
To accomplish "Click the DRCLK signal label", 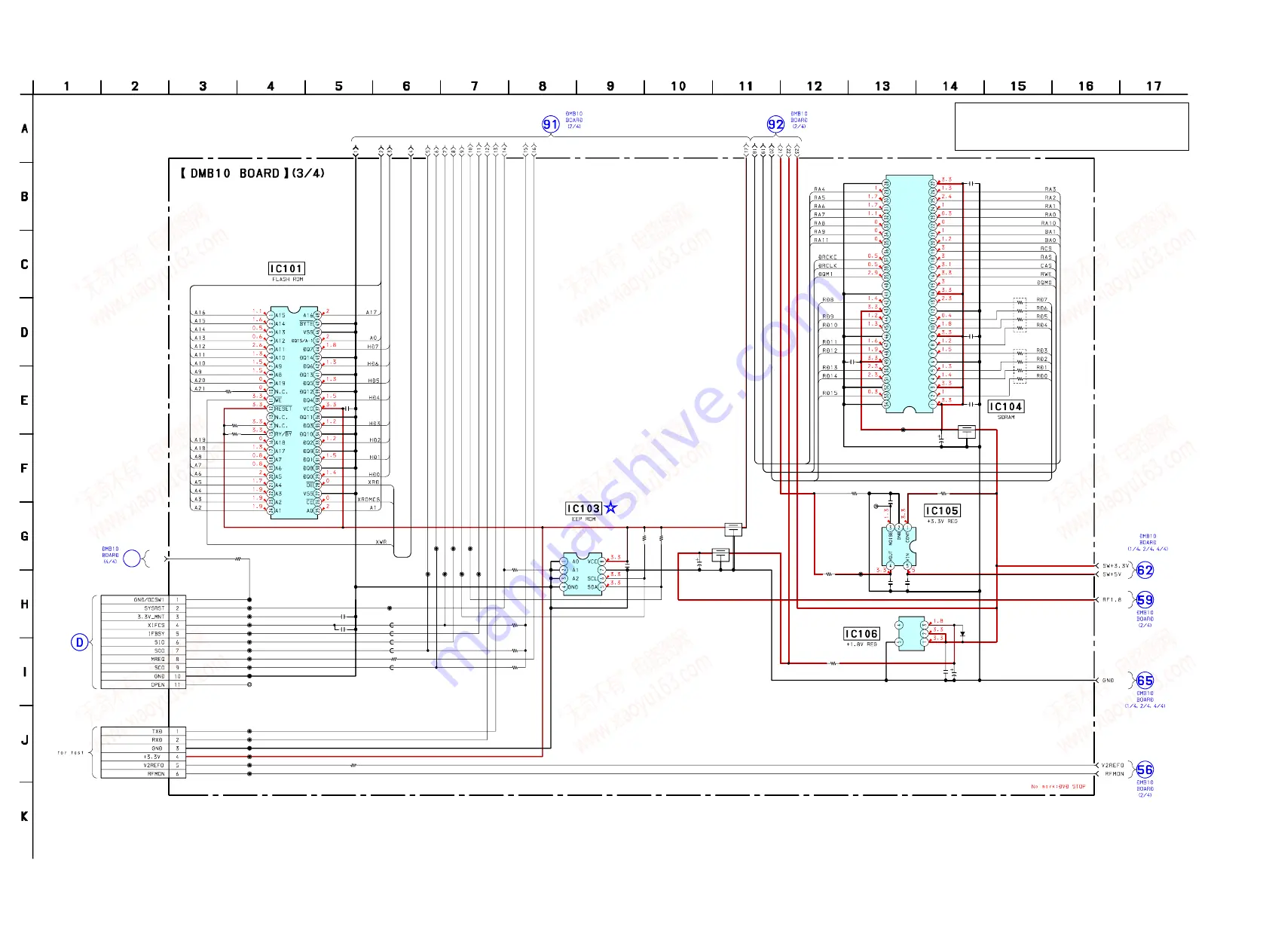I will click(827, 265).
